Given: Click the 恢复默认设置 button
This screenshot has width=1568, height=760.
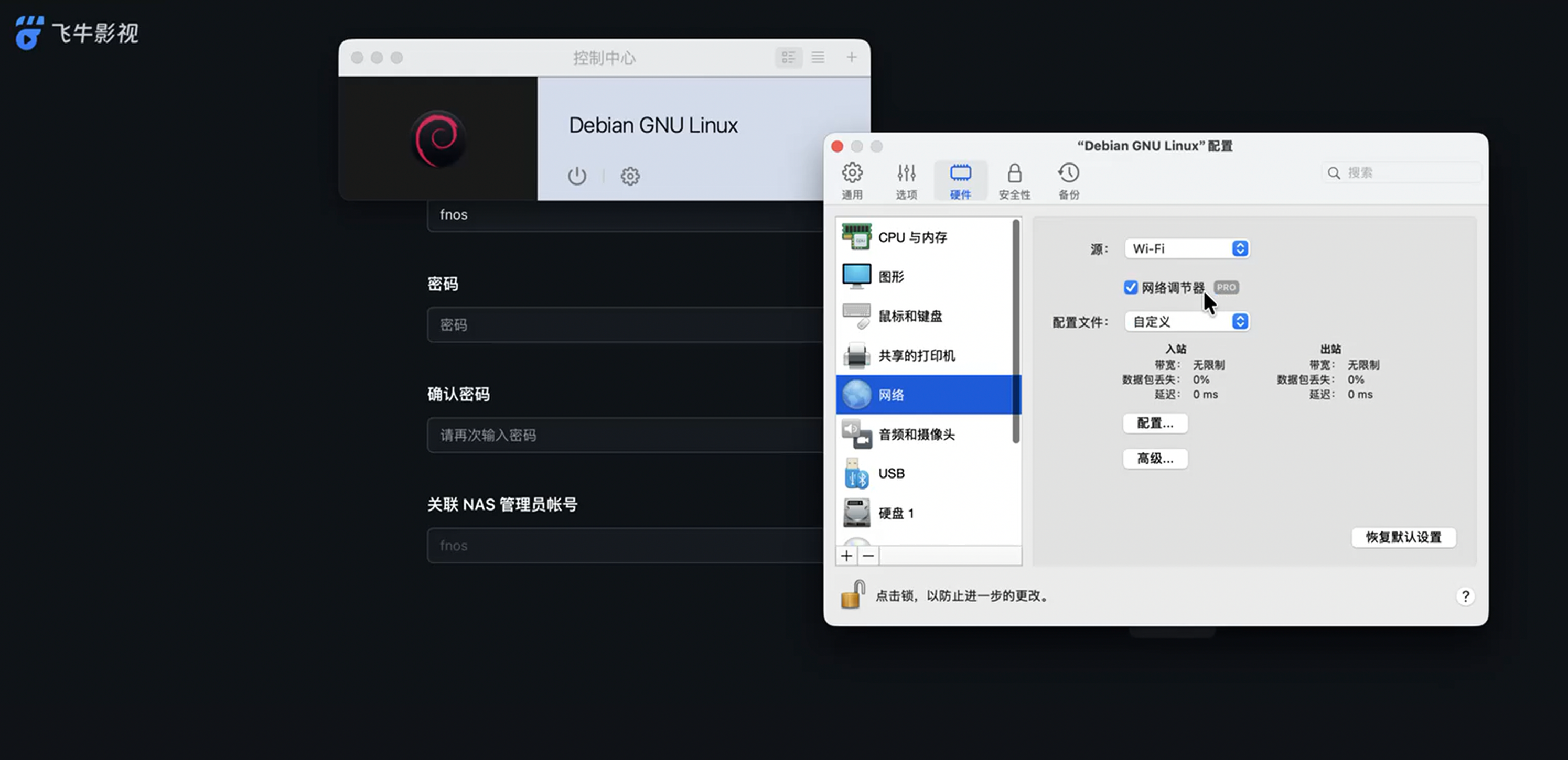Looking at the screenshot, I should 1403,537.
